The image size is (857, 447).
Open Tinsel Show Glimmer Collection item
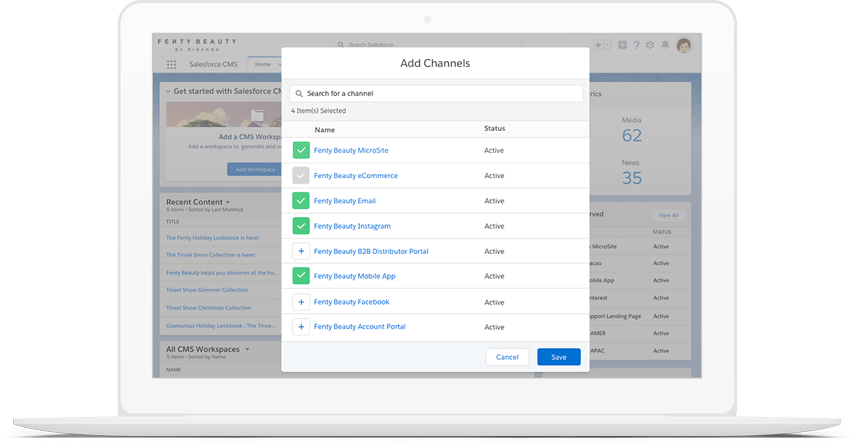click(x=207, y=290)
